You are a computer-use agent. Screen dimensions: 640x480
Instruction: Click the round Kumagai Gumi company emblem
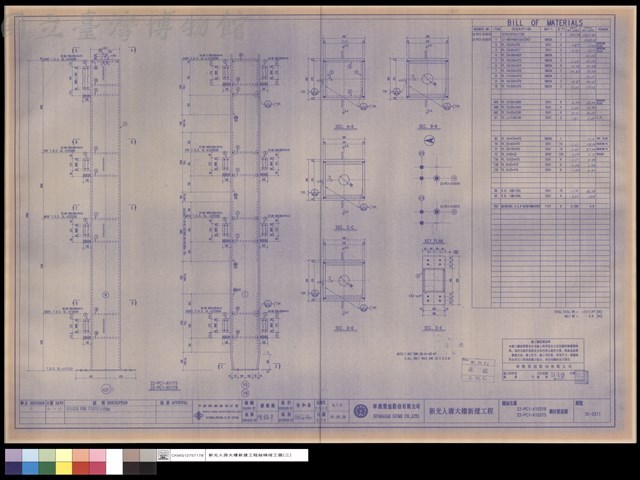pyautogui.click(x=360, y=411)
